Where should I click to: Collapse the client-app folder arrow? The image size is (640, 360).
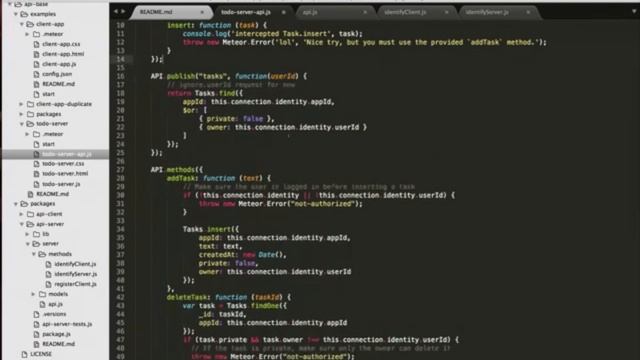22,24
